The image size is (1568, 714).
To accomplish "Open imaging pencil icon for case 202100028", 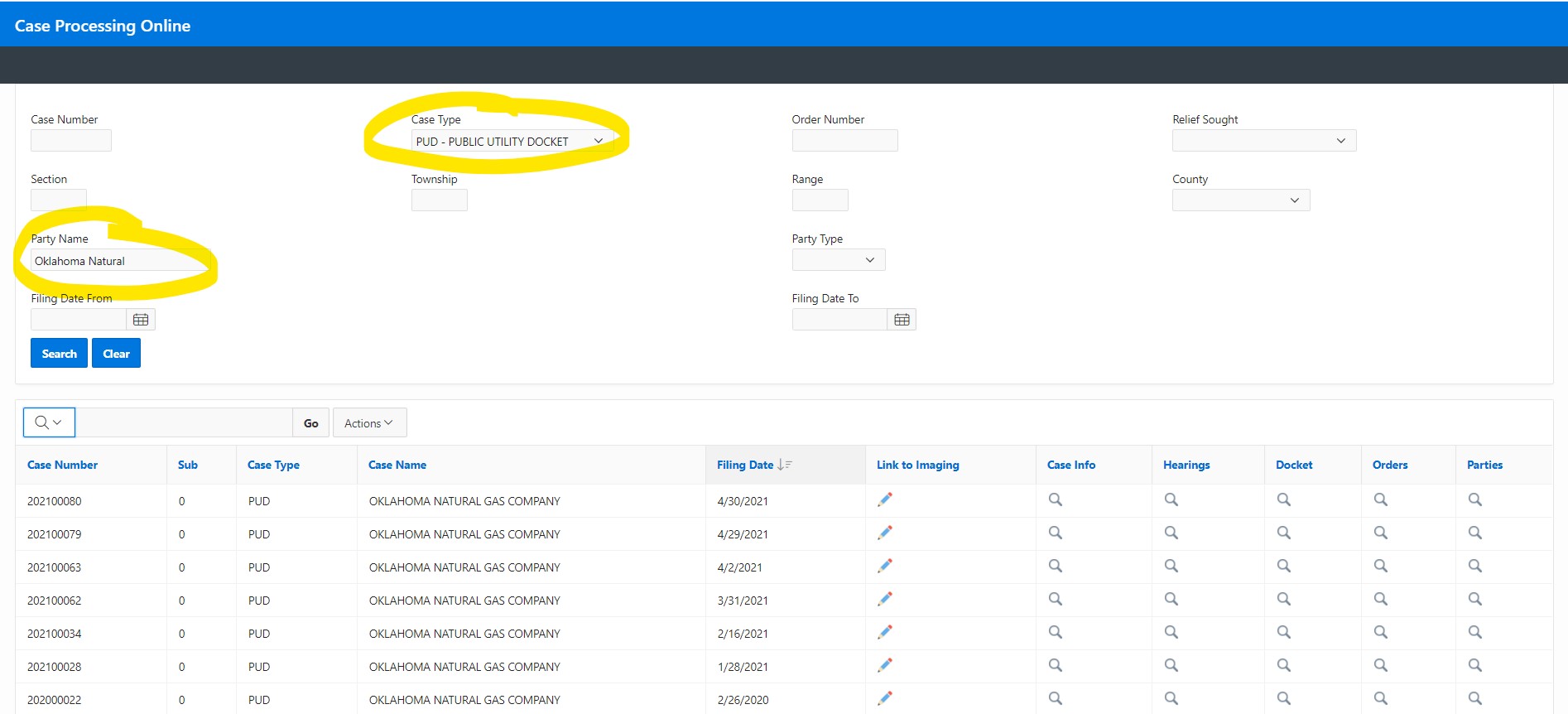I will [885, 665].
